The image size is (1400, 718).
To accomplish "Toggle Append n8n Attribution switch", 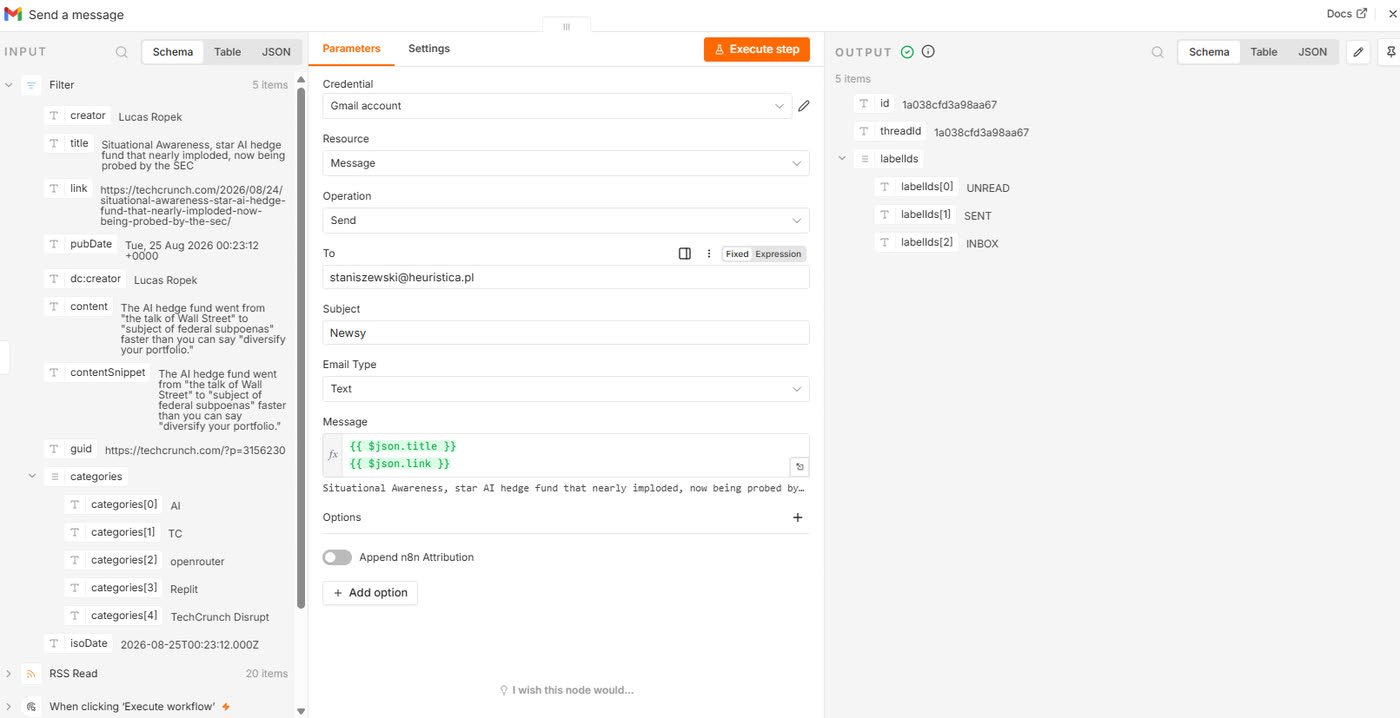I will tap(337, 558).
